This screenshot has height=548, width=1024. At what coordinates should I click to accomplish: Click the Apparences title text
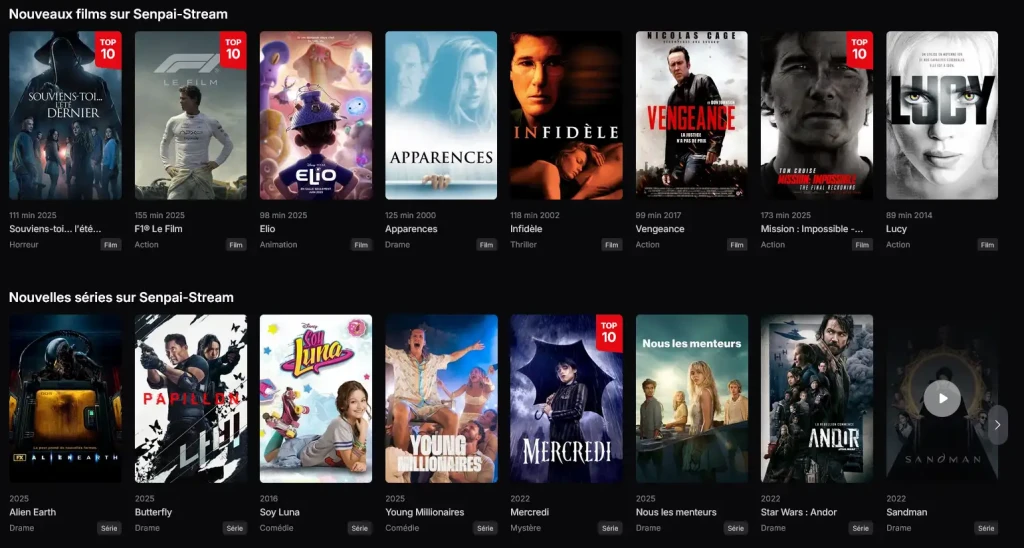click(x=411, y=229)
